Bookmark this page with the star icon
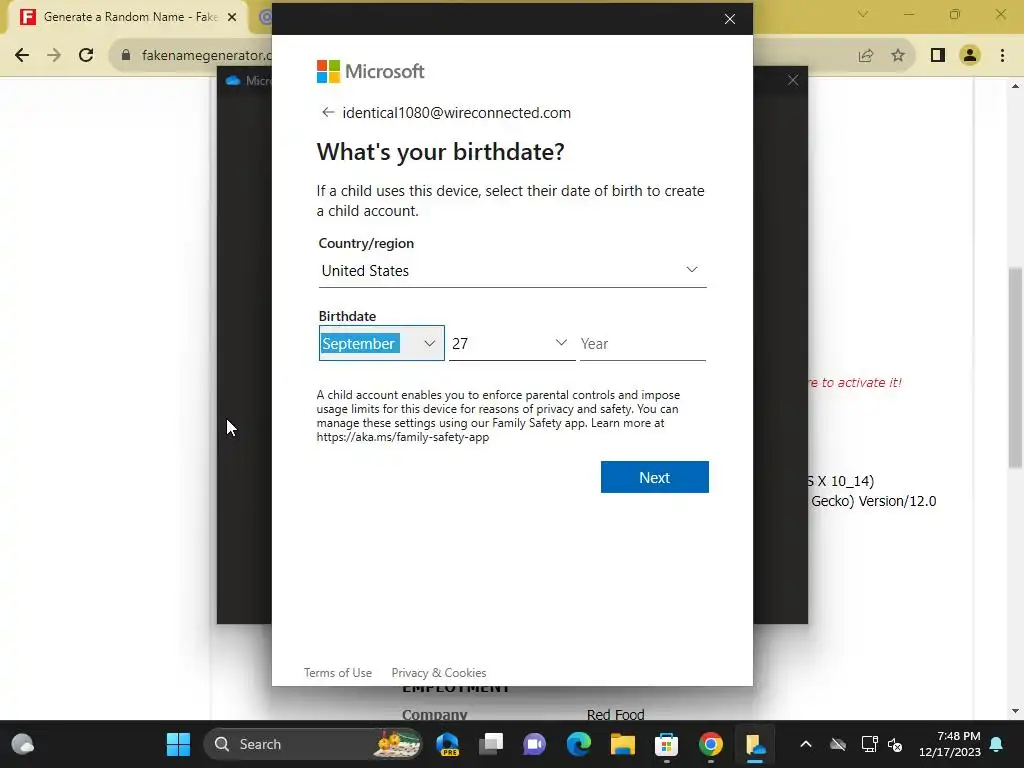 click(x=898, y=56)
